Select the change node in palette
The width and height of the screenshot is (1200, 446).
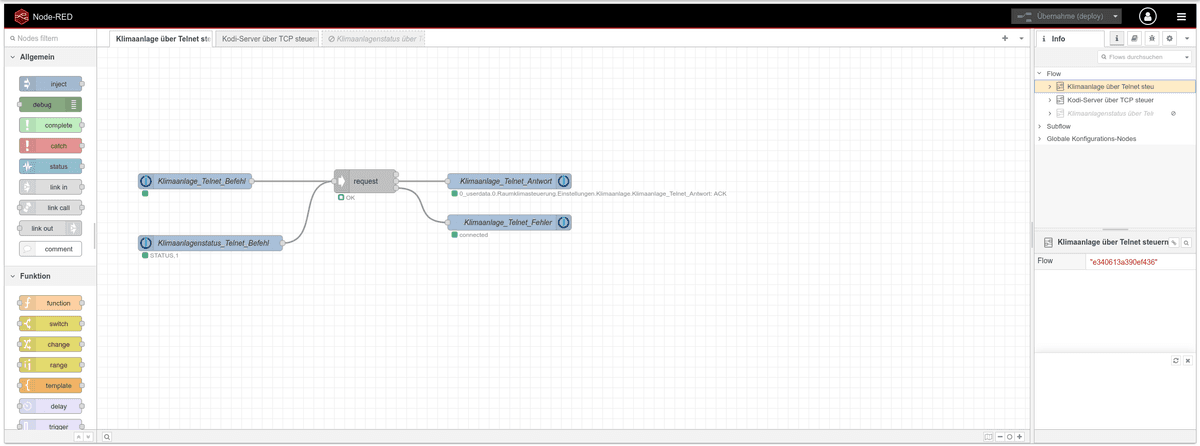tap(51, 344)
